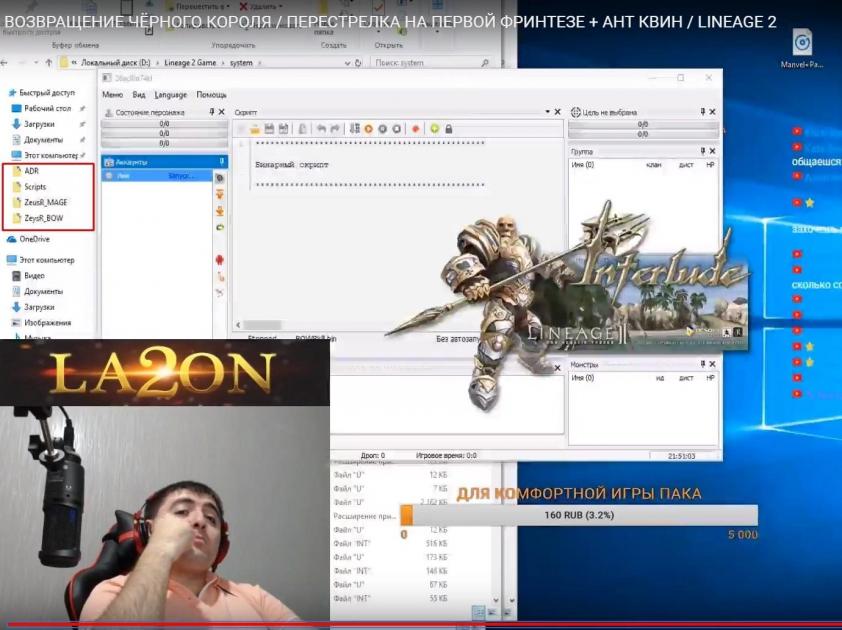This screenshot has height=630, width=842.
Task: Click the orange run script button
Action: click(x=368, y=129)
